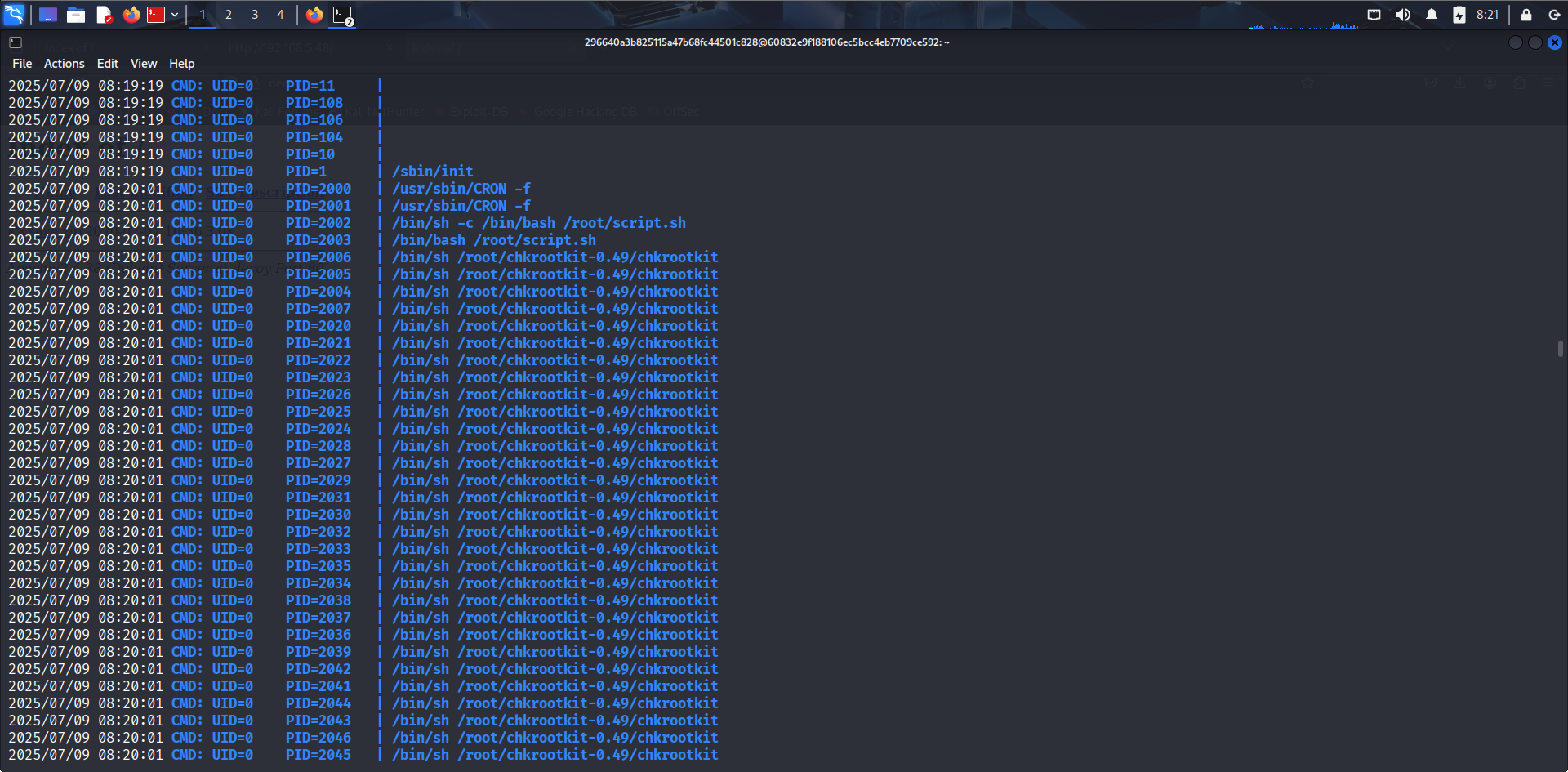
Task: Click the PID=108 text
Action: [x=314, y=103]
